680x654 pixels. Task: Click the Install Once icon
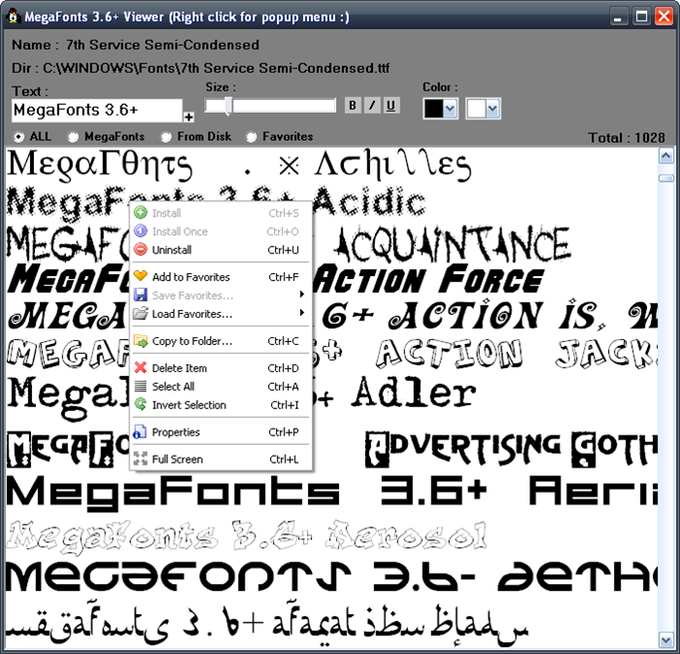[140, 231]
